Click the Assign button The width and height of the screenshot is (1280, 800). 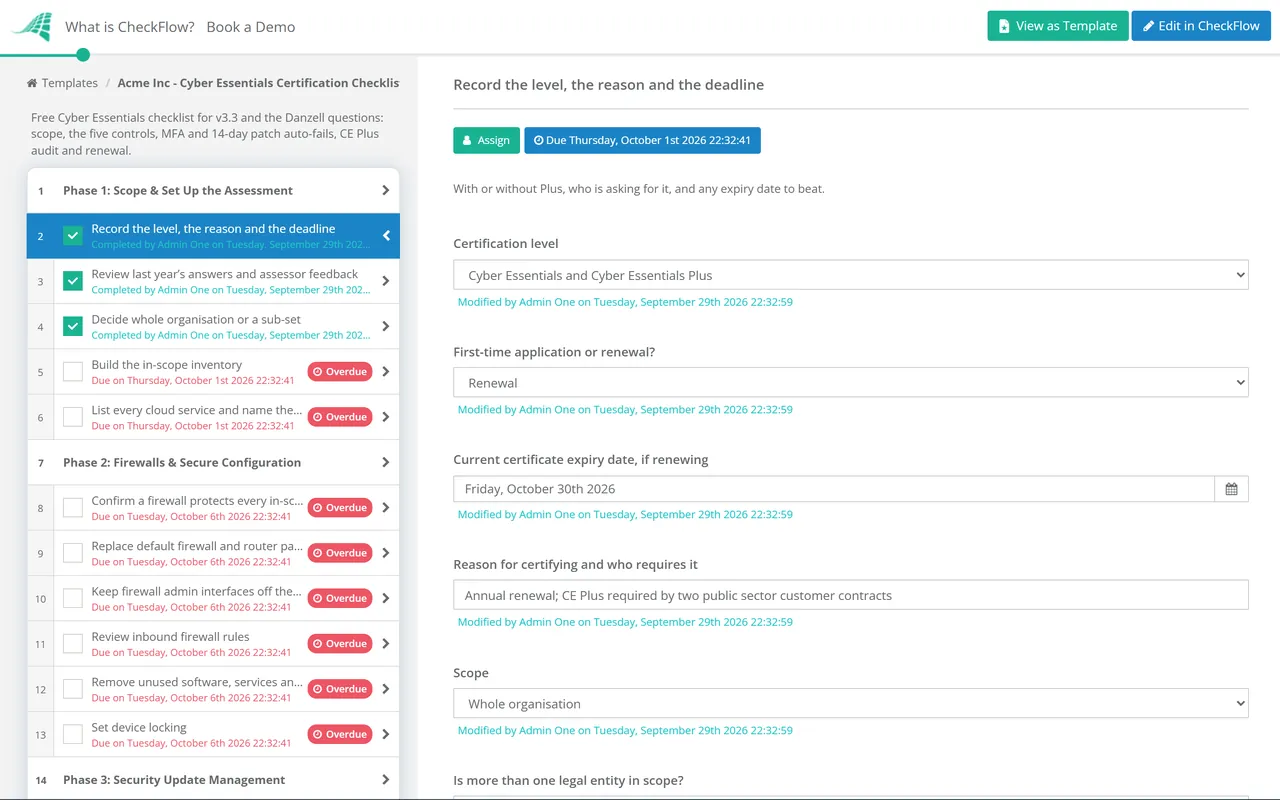(x=486, y=140)
